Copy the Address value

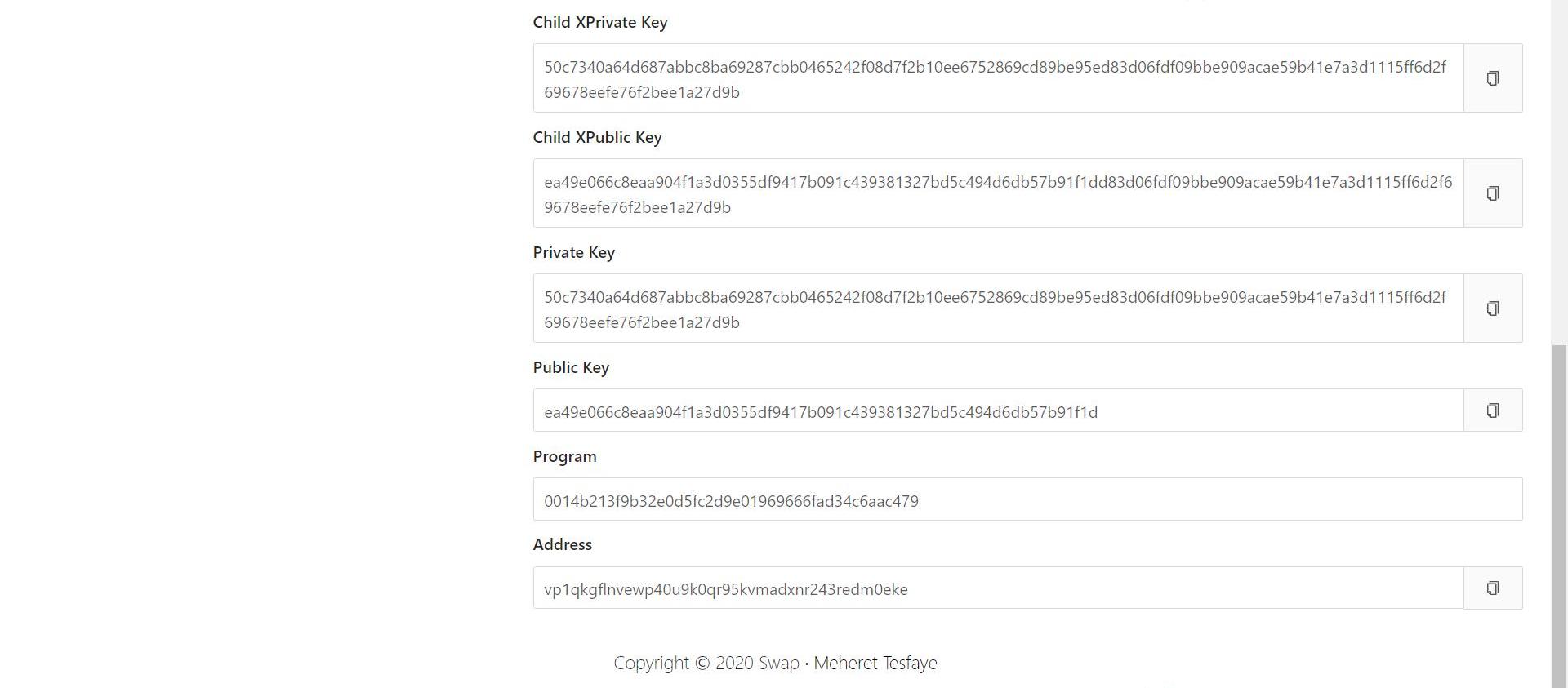coord(1492,588)
